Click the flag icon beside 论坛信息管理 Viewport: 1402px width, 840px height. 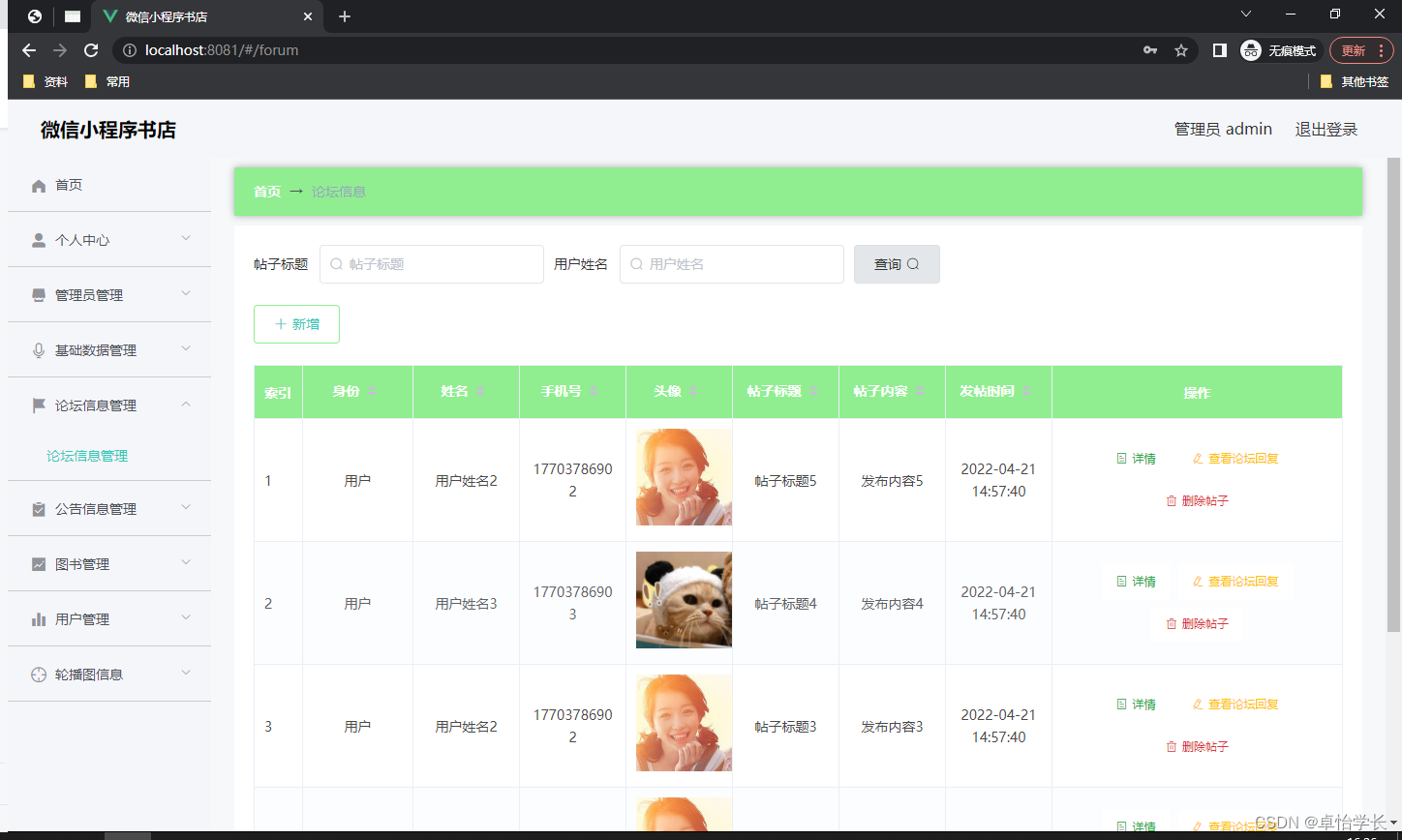[39, 405]
